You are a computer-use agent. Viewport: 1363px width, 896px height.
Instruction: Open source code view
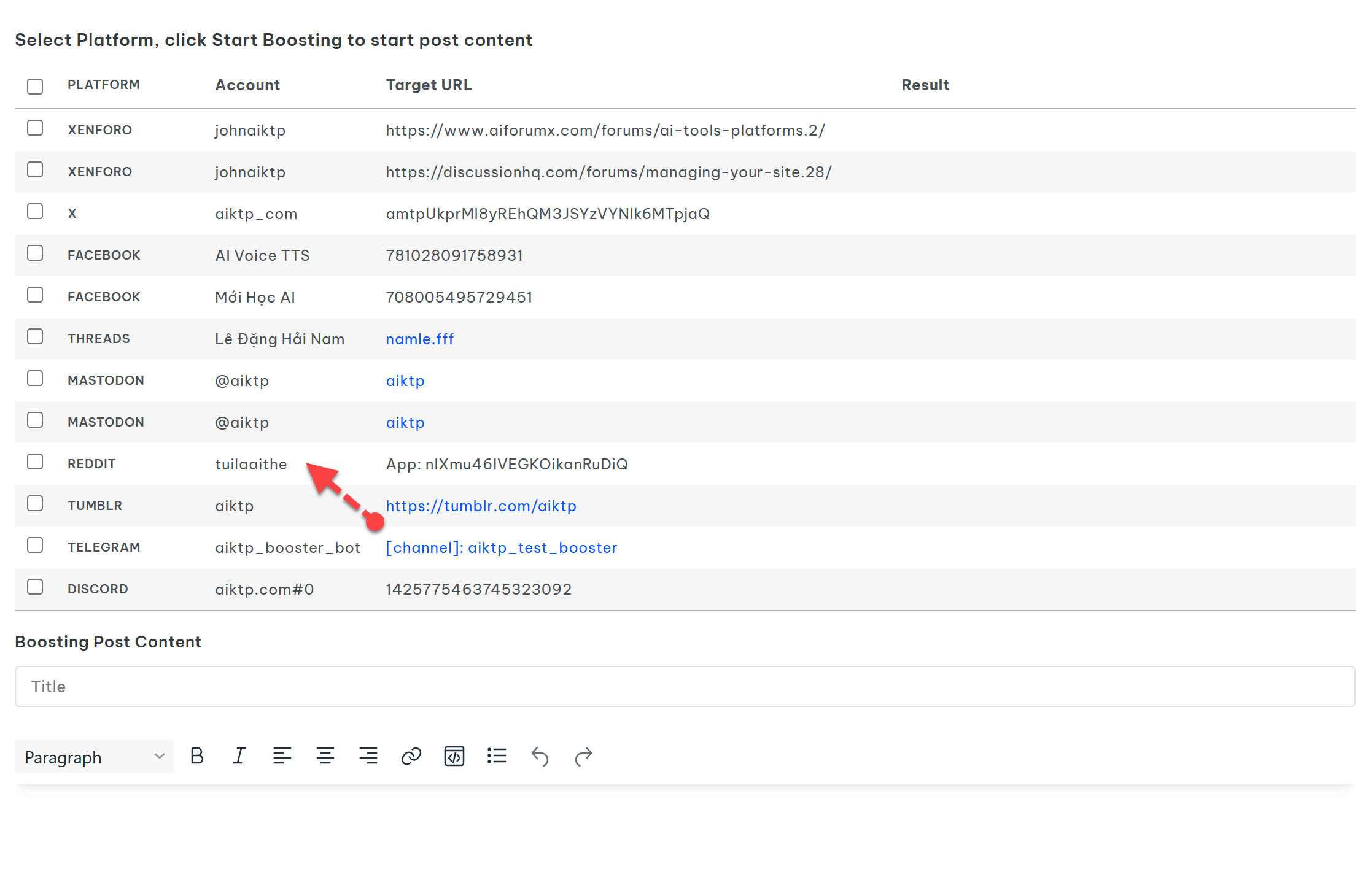(x=454, y=756)
